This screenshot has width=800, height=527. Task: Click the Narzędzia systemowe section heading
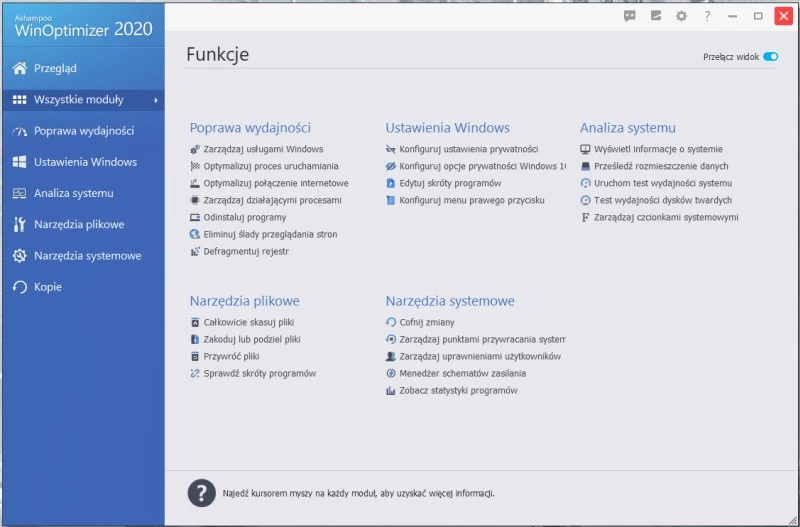pyautogui.click(x=450, y=301)
